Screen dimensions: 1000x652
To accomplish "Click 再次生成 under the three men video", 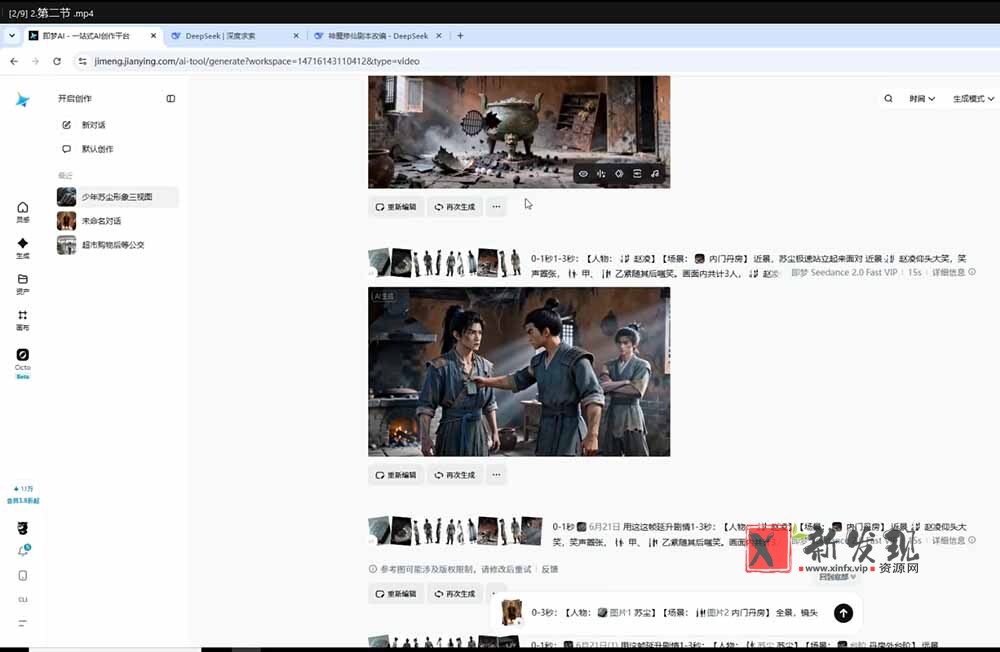I will 455,475.
